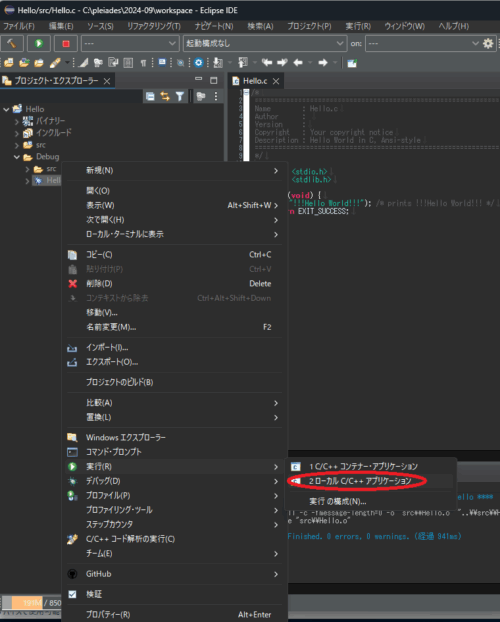This screenshot has height=622, width=500.
Task: Open the ソース(S) menu
Action: point(100,26)
